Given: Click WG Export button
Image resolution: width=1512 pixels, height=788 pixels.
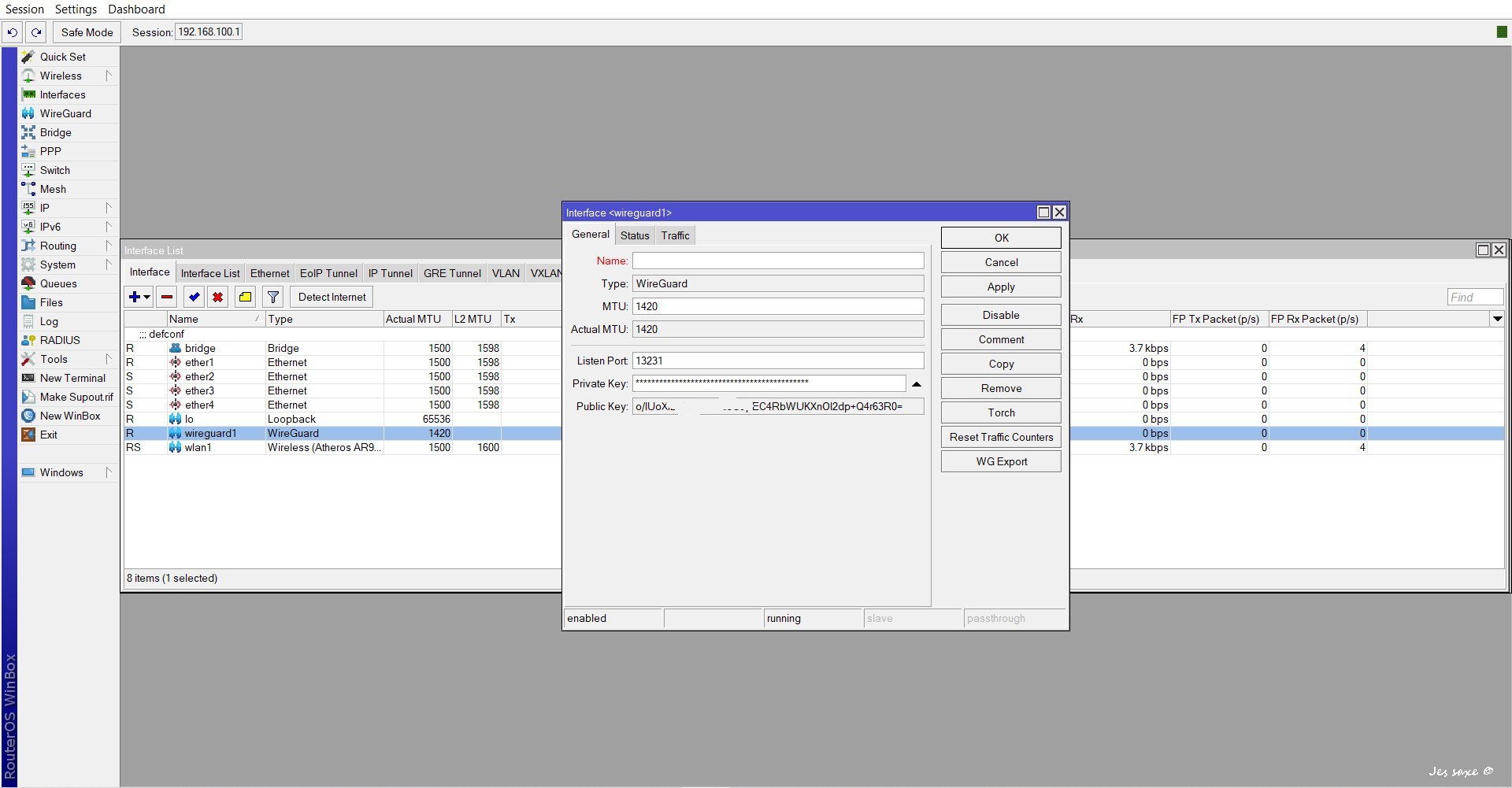Looking at the screenshot, I should click(1001, 461).
